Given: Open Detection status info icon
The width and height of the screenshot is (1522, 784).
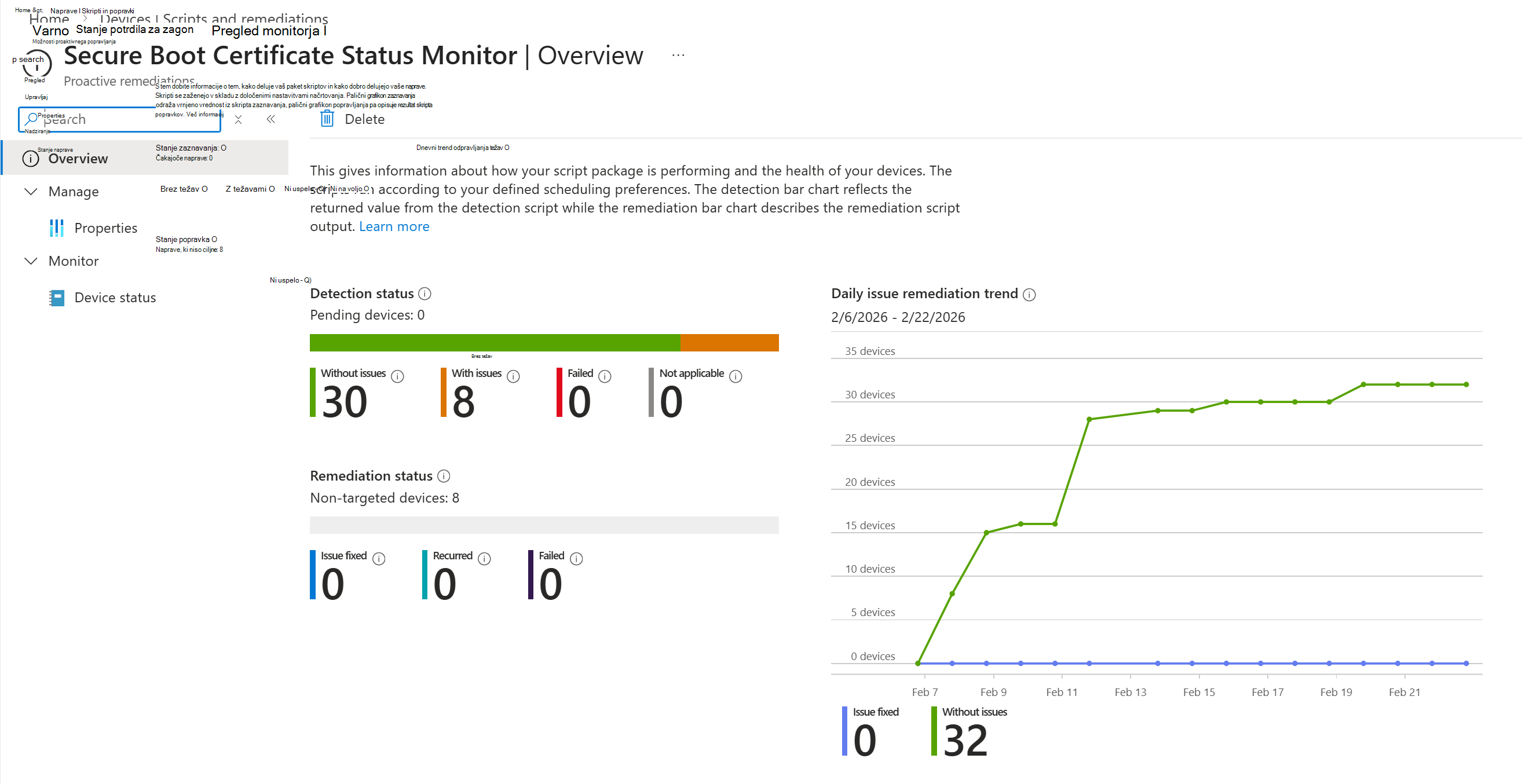Looking at the screenshot, I should click(424, 294).
